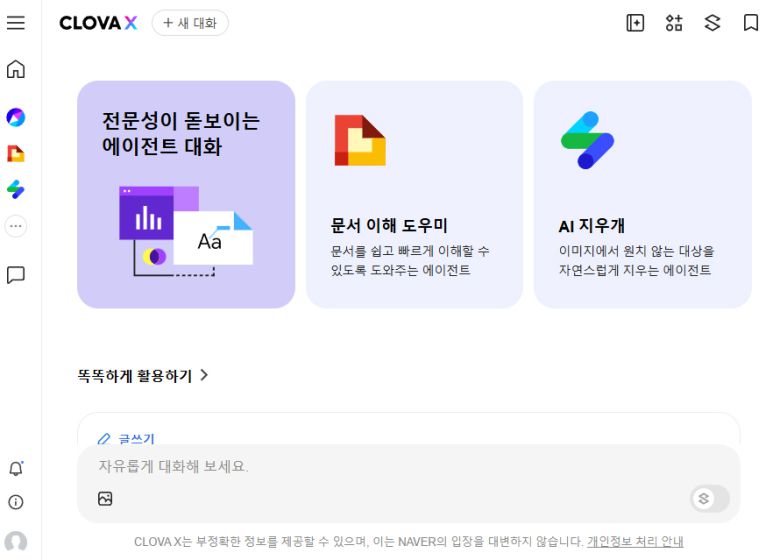
Task: Open the AI eraser icon in sidebar
Action: click(16, 189)
